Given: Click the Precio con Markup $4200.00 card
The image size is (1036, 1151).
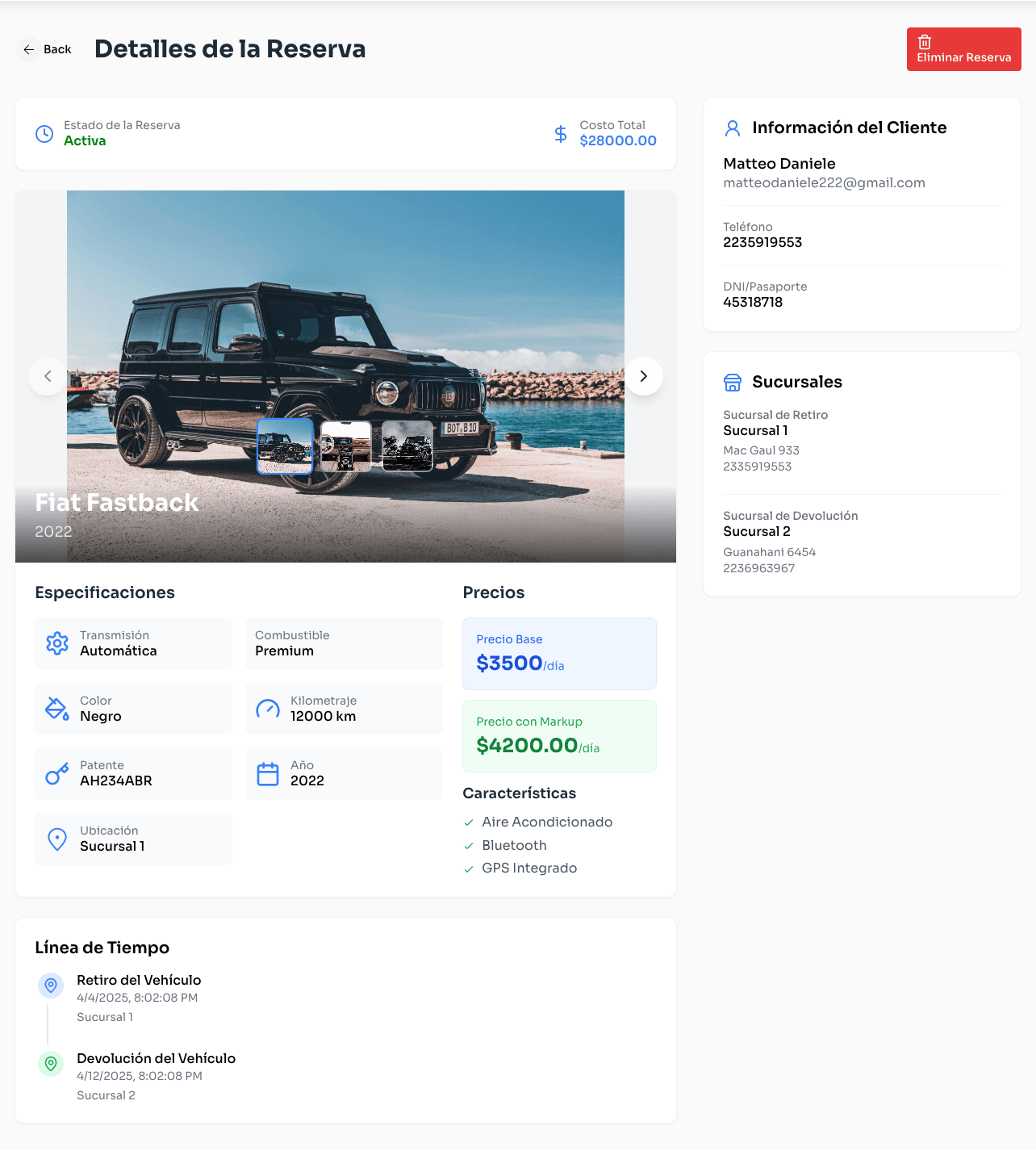Looking at the screenshot, I should (559, 736).
